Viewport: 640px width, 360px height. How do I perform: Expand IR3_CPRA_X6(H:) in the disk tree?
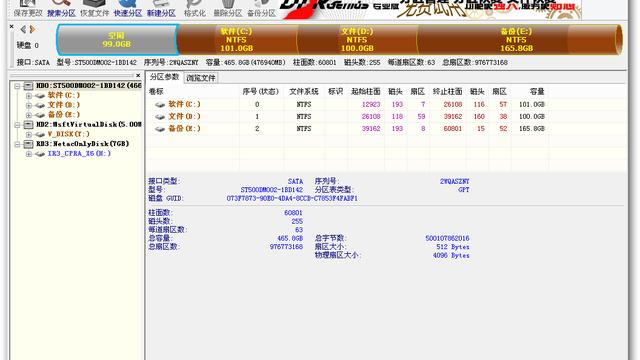click(x=29, y=154)
